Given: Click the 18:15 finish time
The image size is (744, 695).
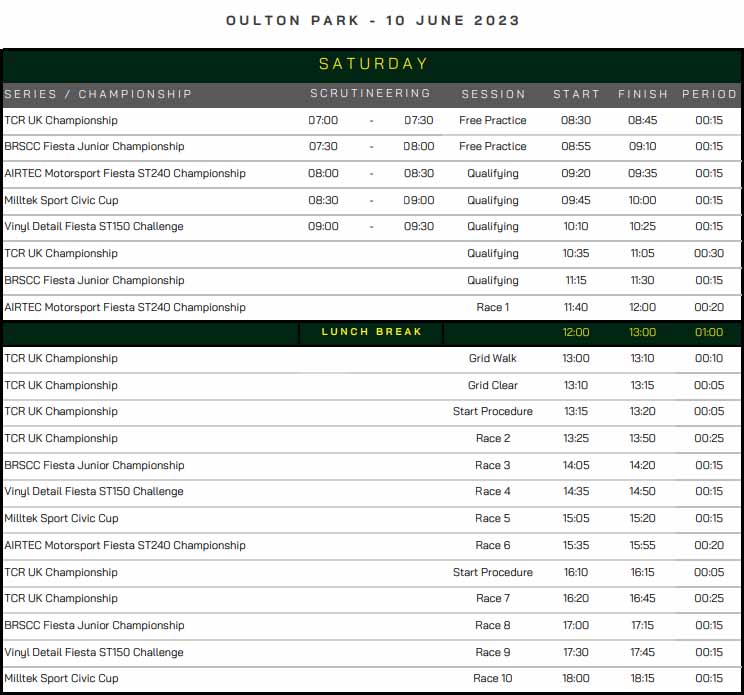Looking at the screenshot, I should click(642, 678).
